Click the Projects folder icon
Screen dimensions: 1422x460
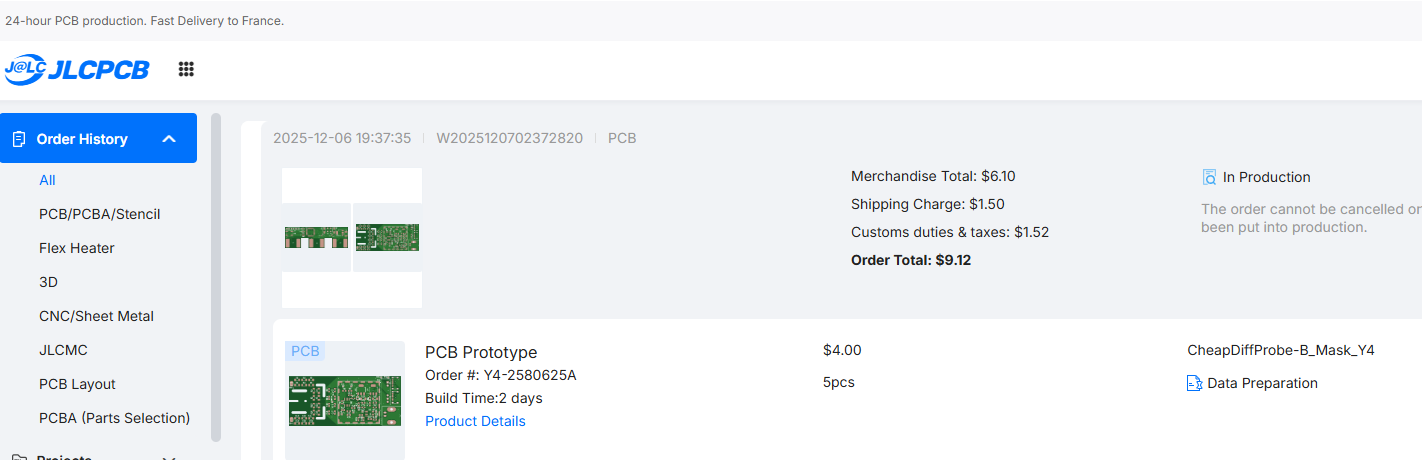coord(19,457)
